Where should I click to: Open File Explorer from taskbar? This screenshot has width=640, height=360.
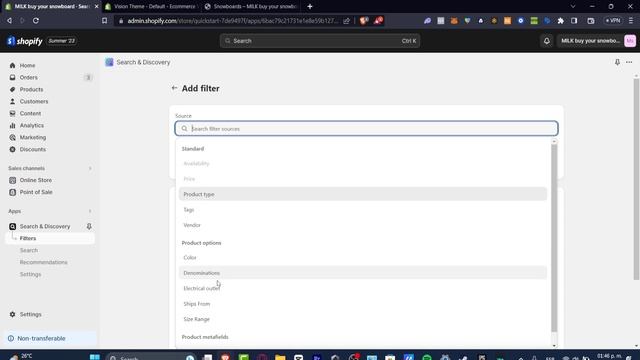point(280,358)
